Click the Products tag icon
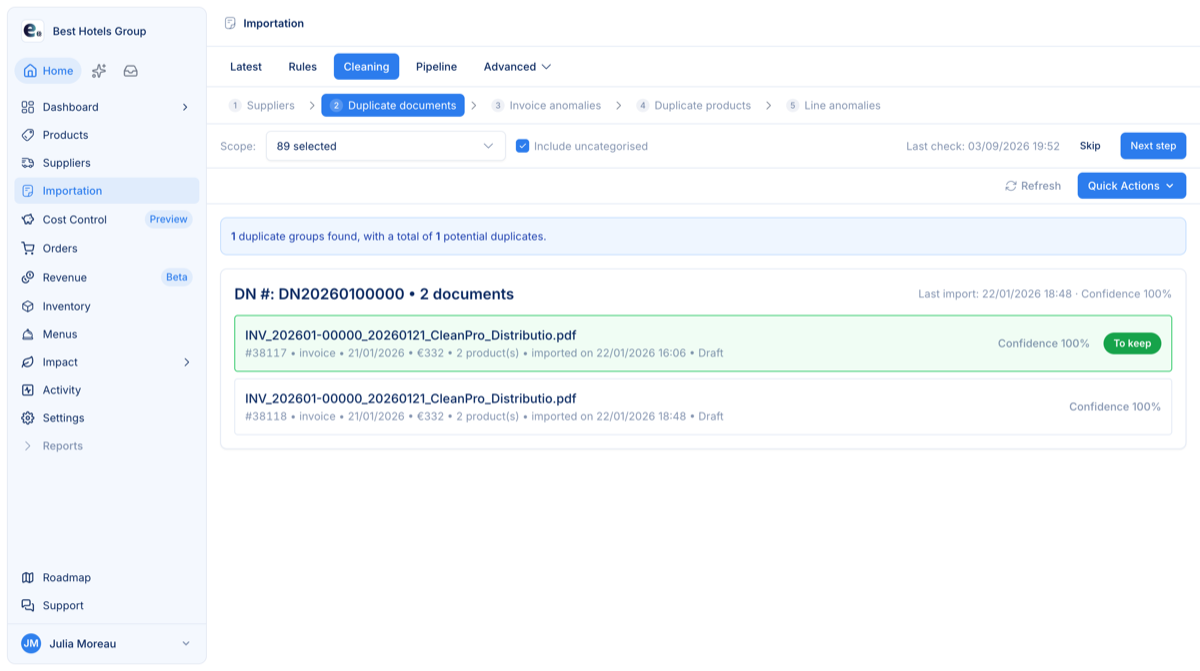 coord(28,135)
